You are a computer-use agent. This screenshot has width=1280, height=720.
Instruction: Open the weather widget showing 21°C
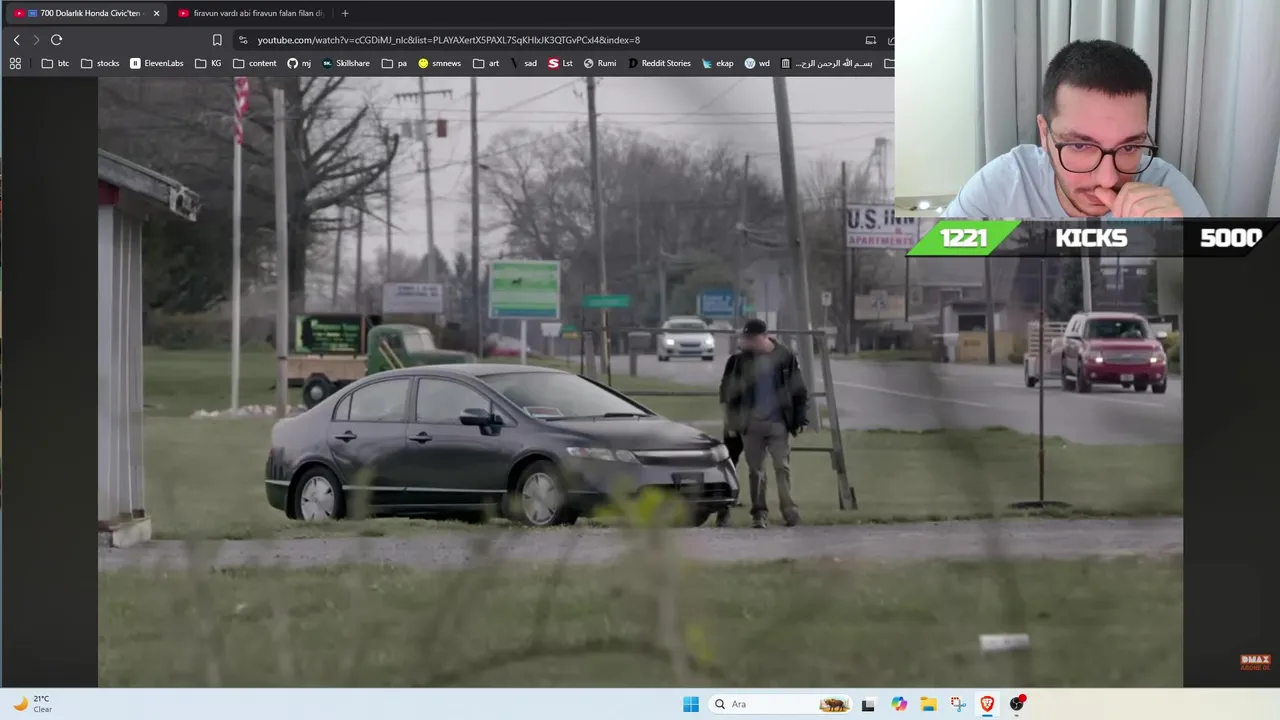click(x=32, y=704)
